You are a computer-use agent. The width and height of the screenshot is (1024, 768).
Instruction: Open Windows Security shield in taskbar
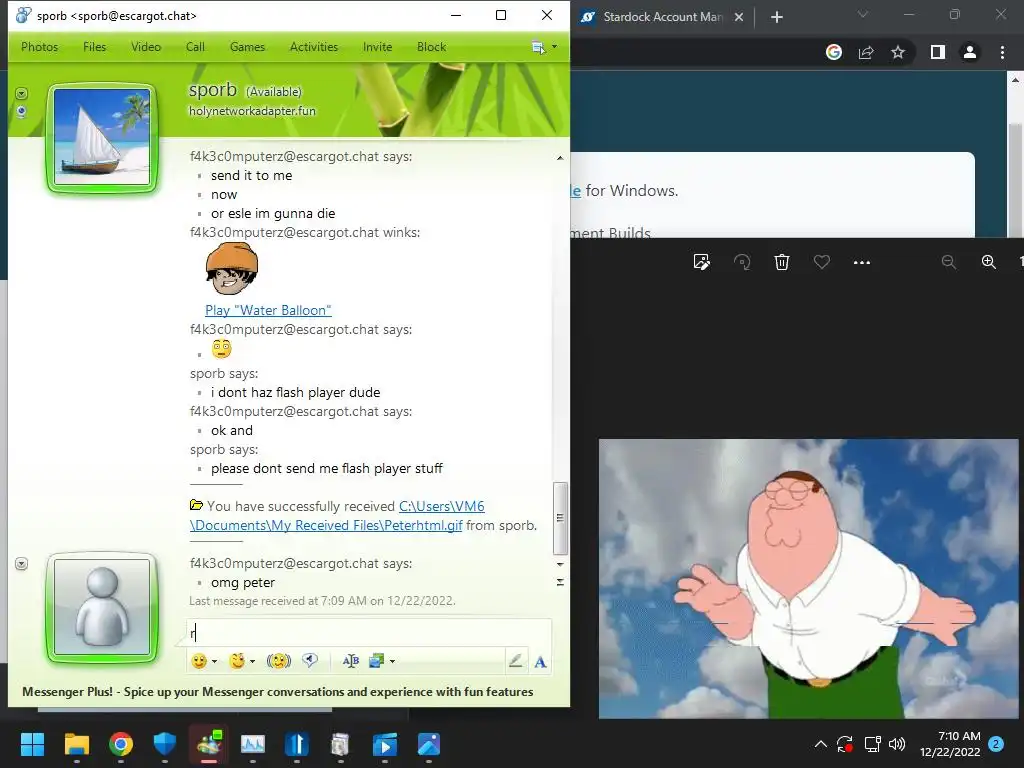[165, 744]
